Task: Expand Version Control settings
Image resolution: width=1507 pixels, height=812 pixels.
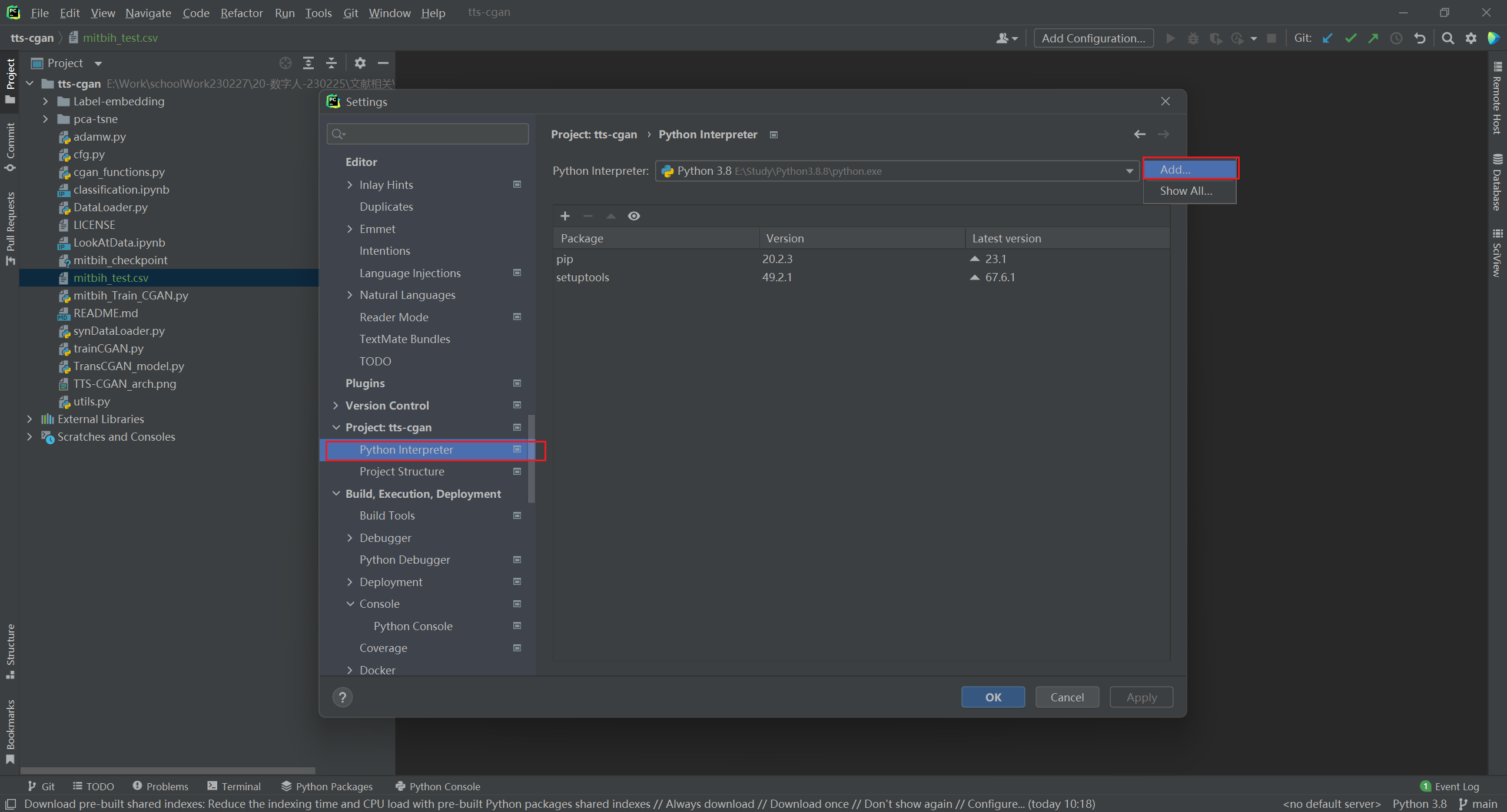Action: click(x=336, y=405)
